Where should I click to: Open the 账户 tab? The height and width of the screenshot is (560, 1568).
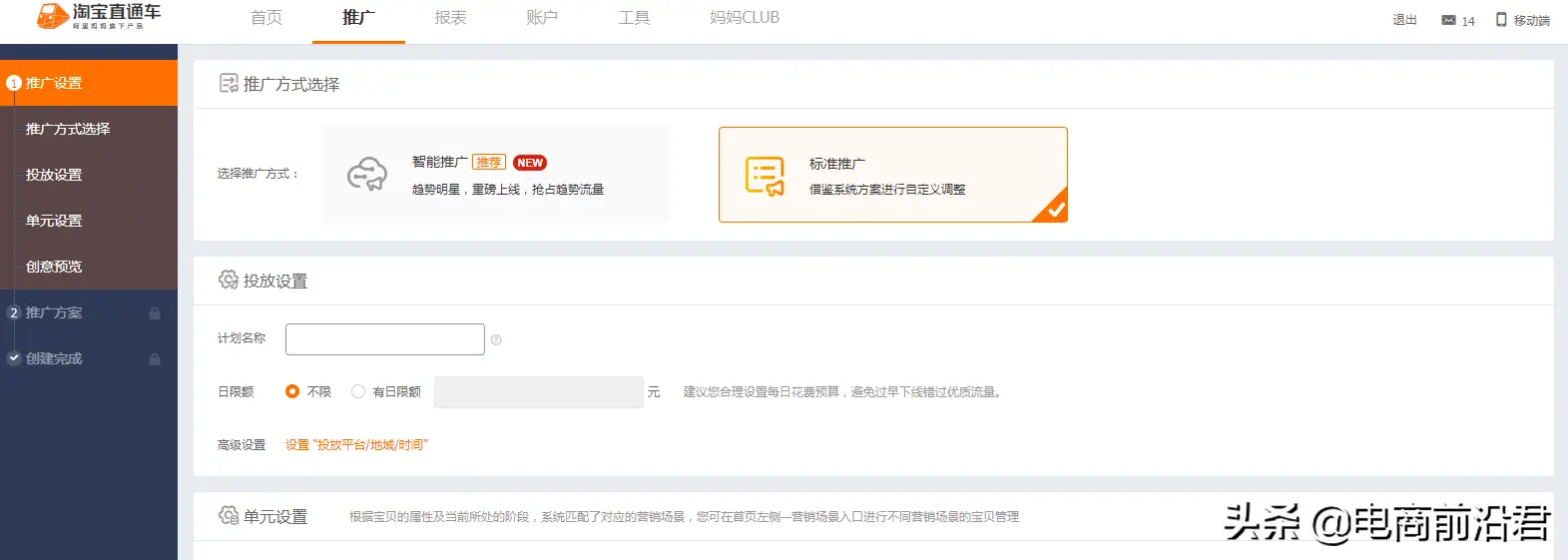tap(542, 18)
